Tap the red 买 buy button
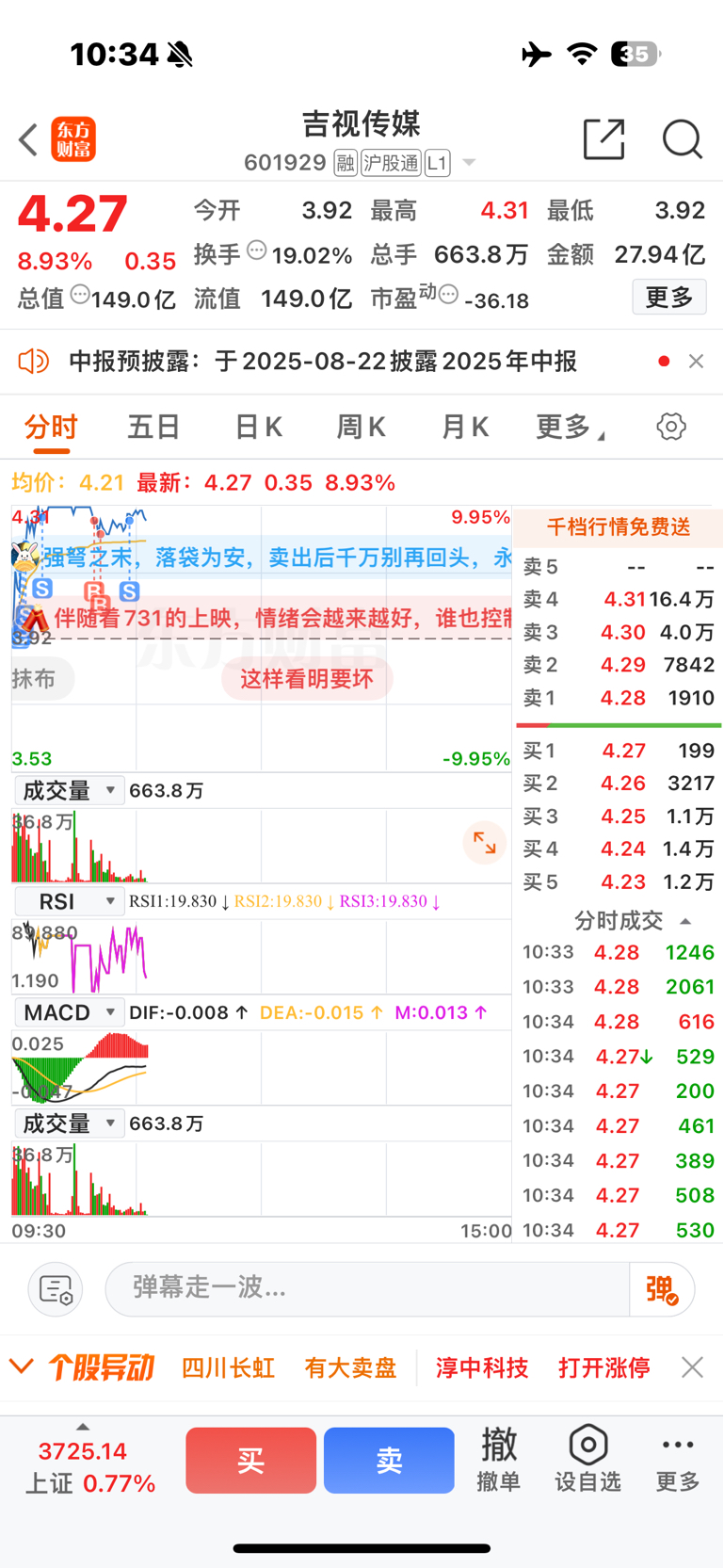 click(x=250, y=1460)
